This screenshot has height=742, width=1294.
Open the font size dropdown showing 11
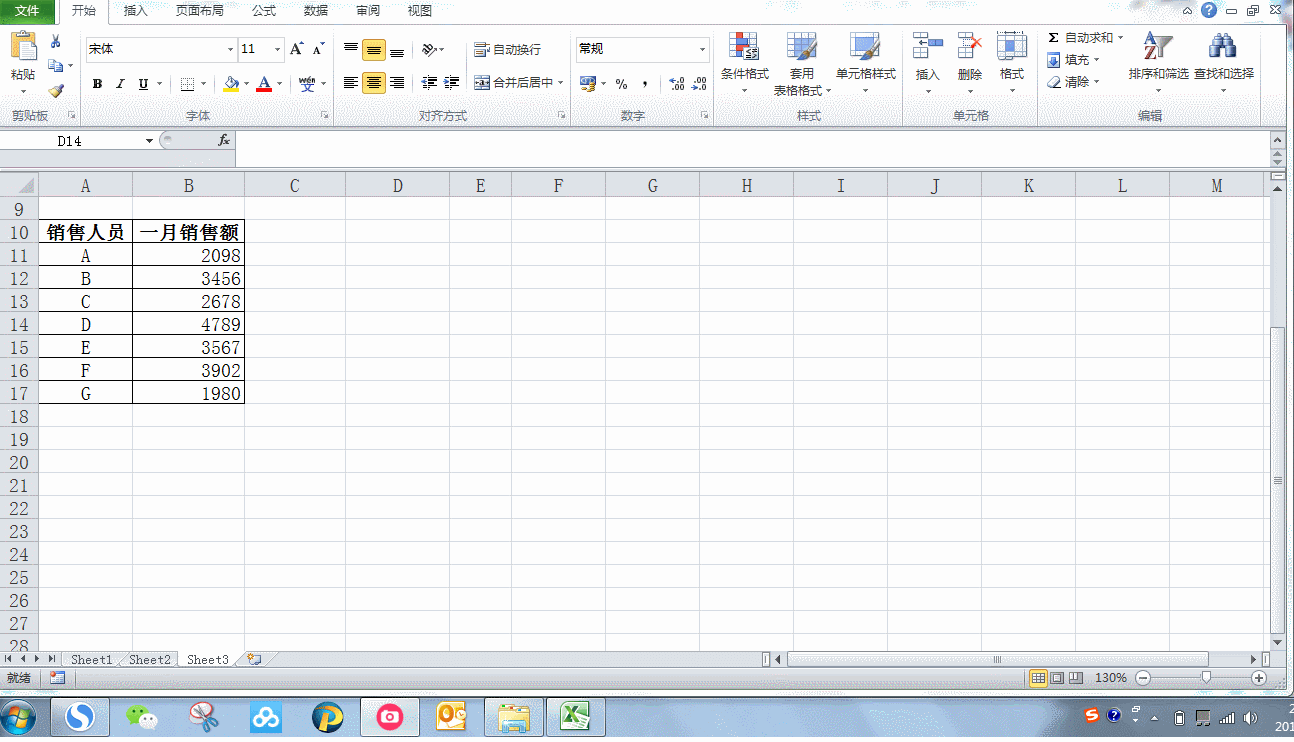tap(278, 49)
